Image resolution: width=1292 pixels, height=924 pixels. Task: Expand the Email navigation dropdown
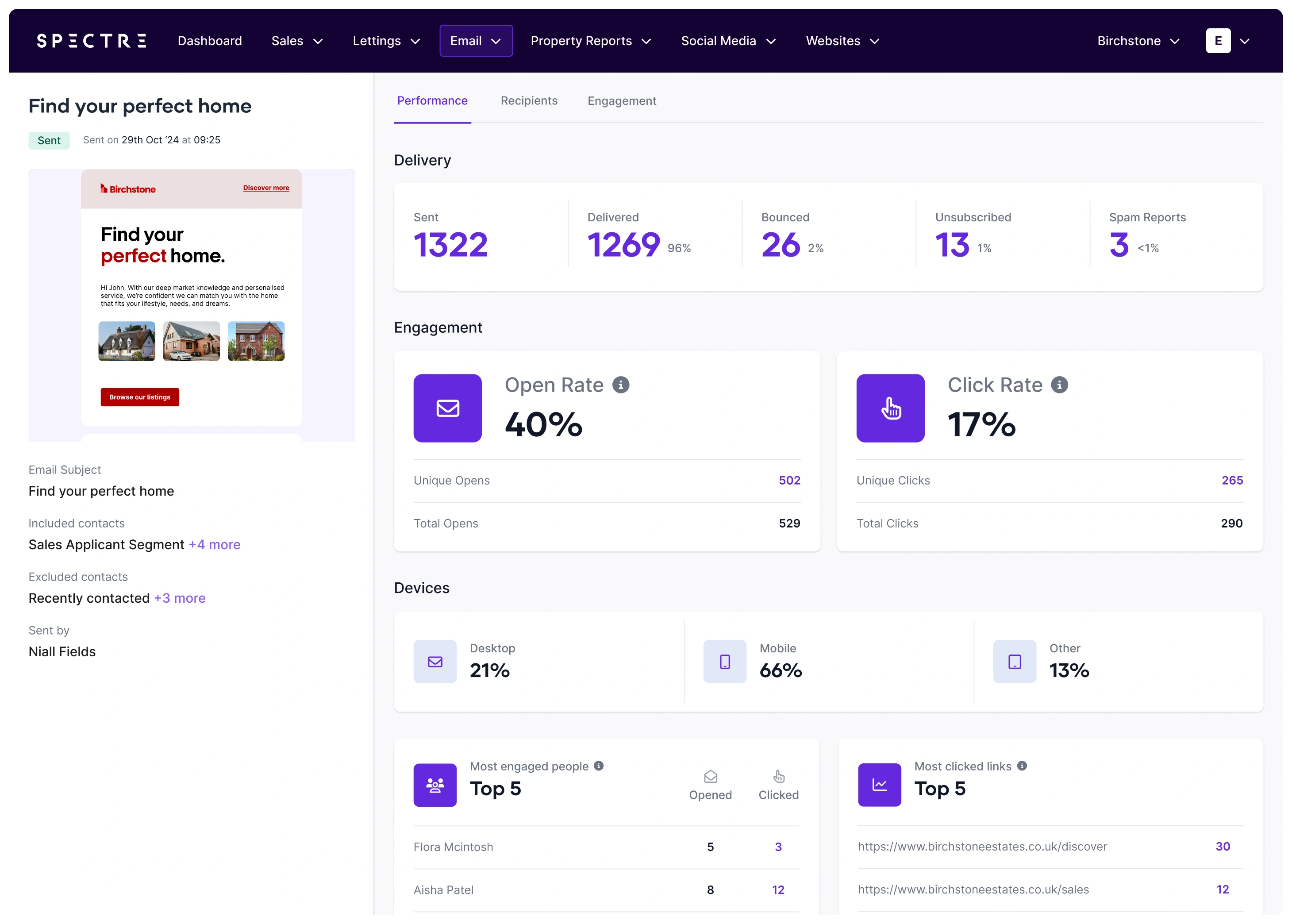tap(476, 41)
